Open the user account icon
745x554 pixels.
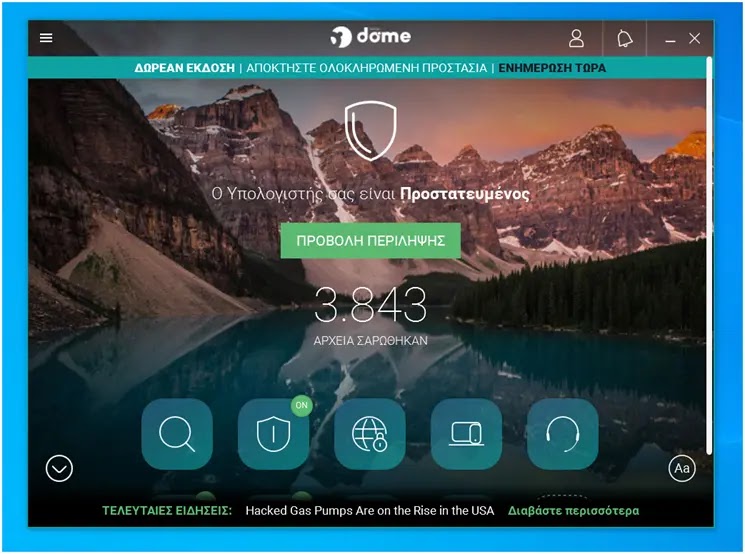tap(576, 38)
